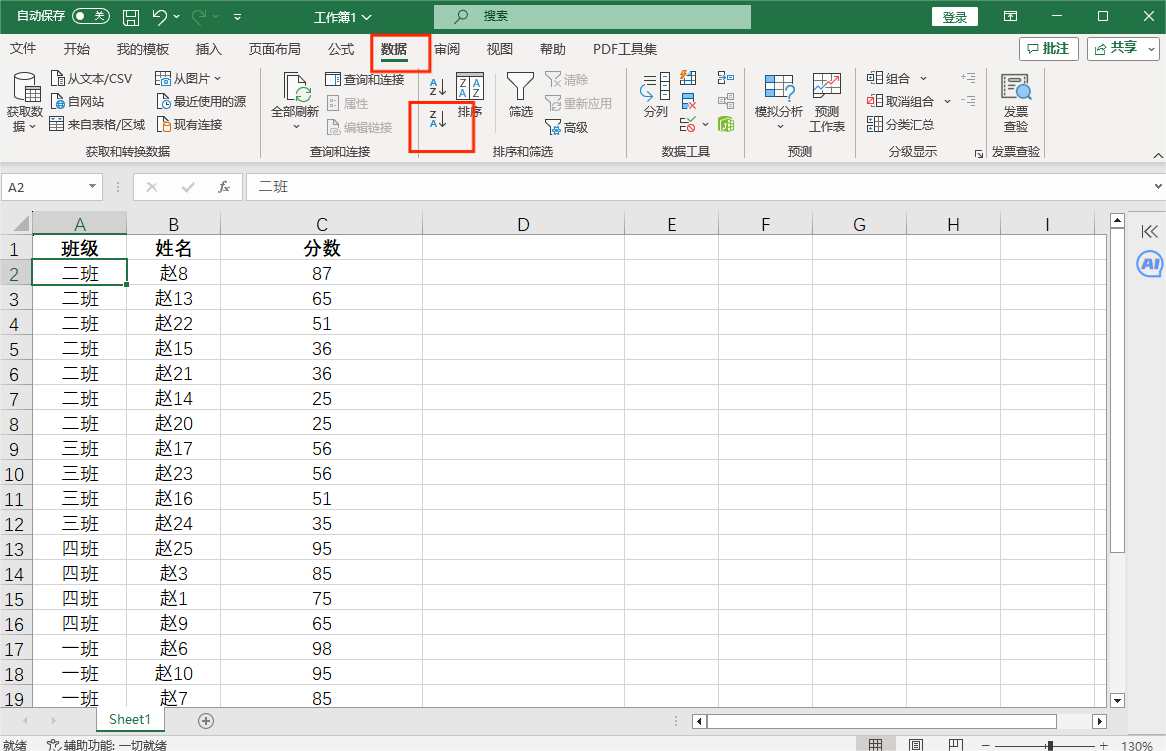
Task: Click the Login (登录) button
Action: (x=954, y=17)
